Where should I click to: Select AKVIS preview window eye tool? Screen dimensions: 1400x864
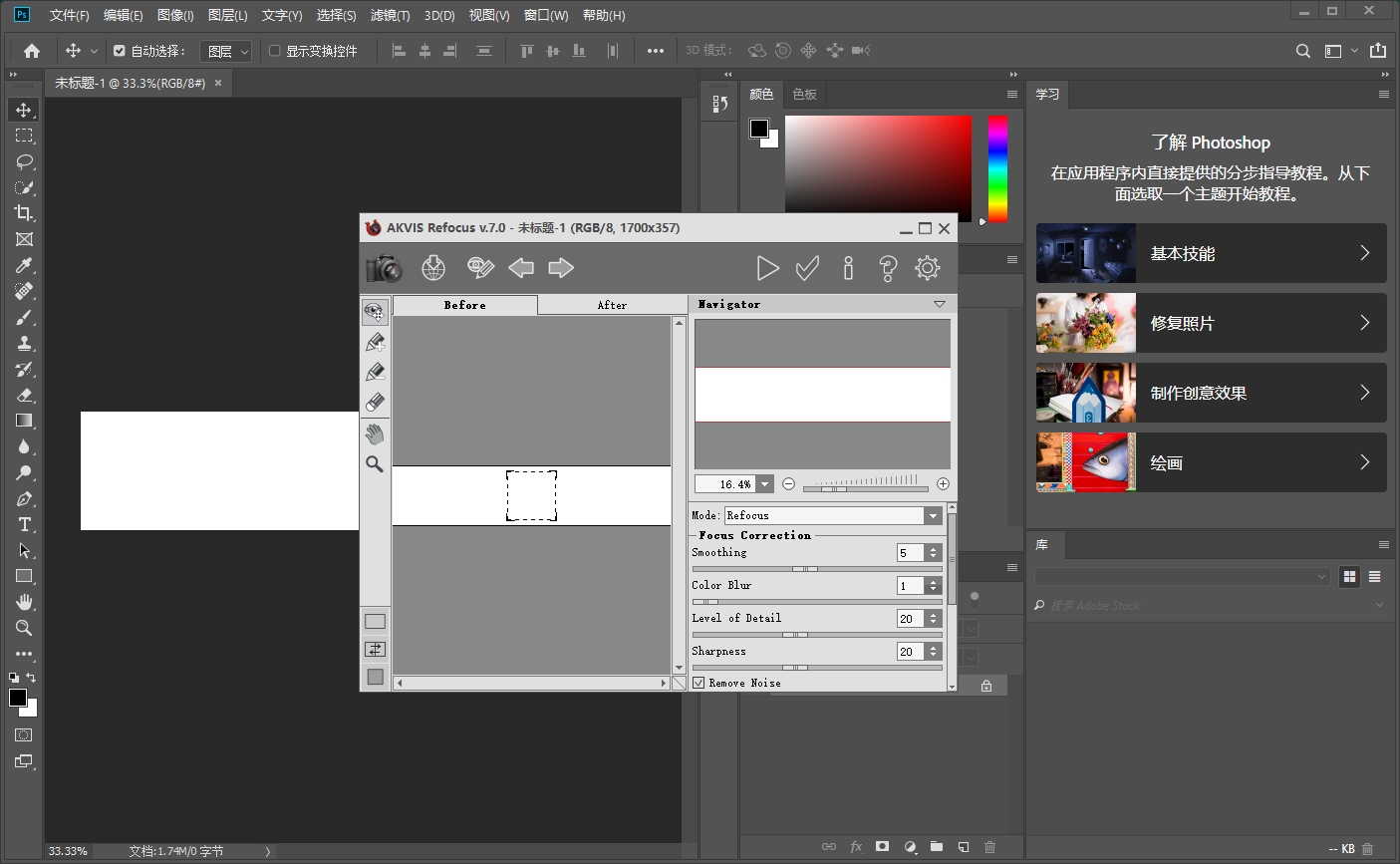point(375,312)
